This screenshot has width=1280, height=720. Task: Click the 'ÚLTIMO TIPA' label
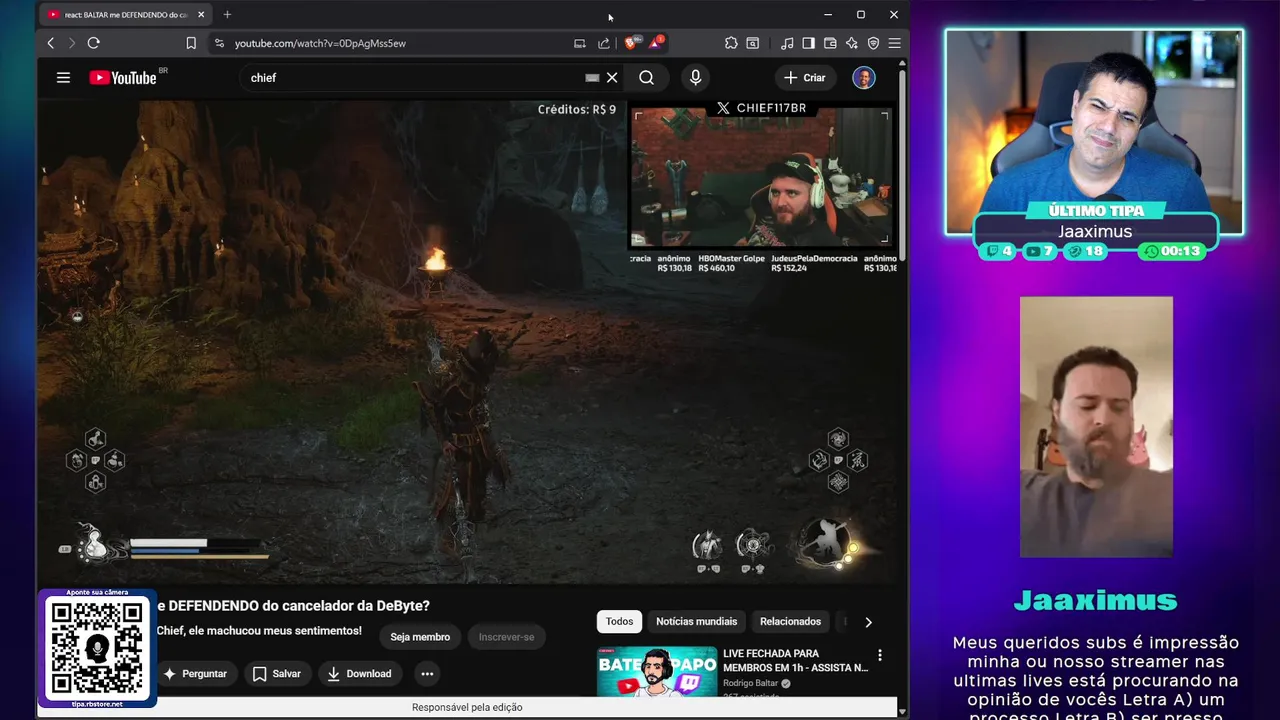[x=1096, y=211]
